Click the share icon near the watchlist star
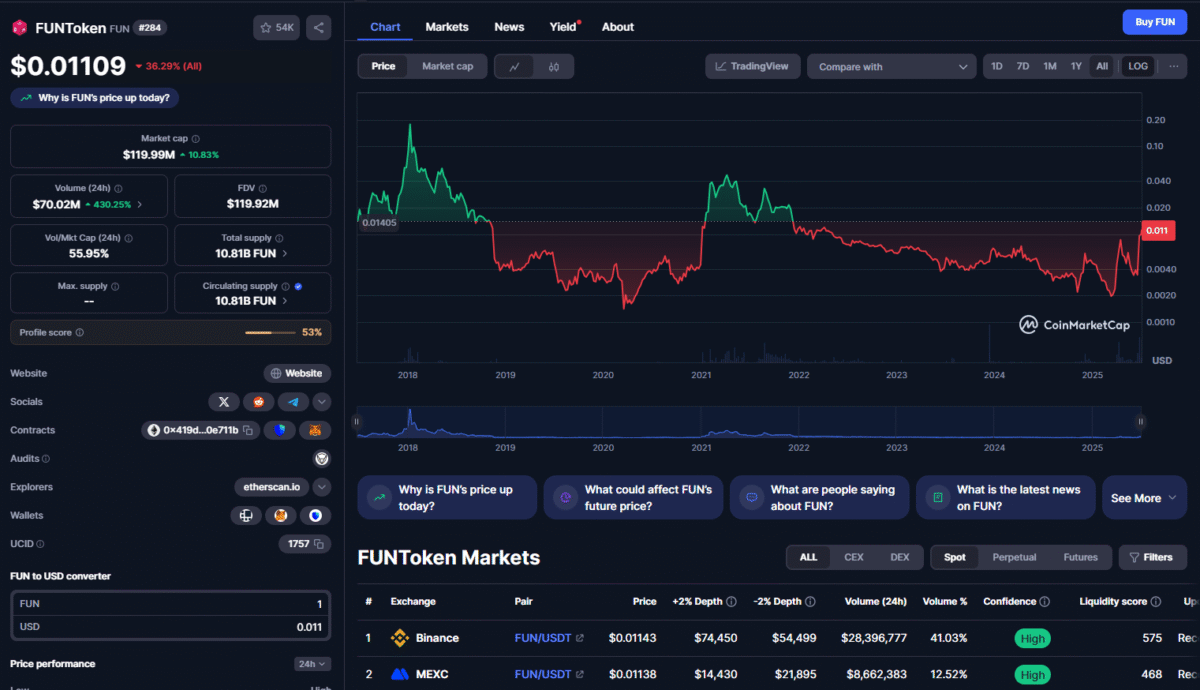 click(318, 27)
